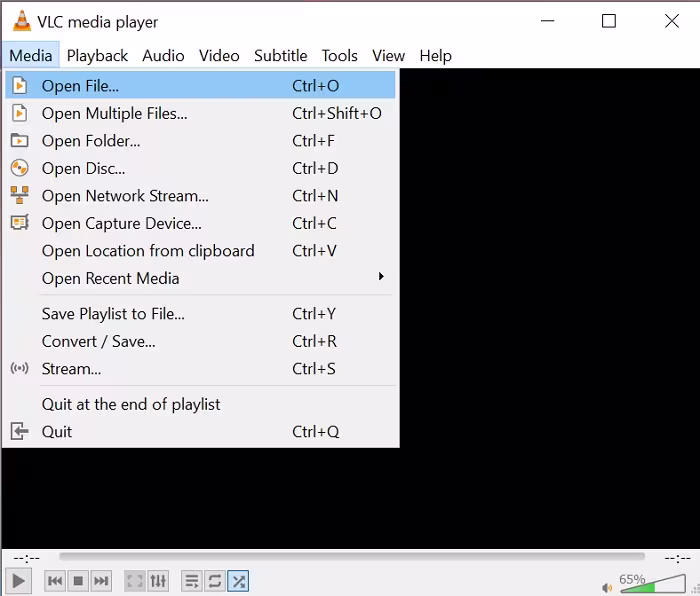Screen dimensions: 700x596
Task: Toggle the loop repeat mode
Action: pos(215,581)
